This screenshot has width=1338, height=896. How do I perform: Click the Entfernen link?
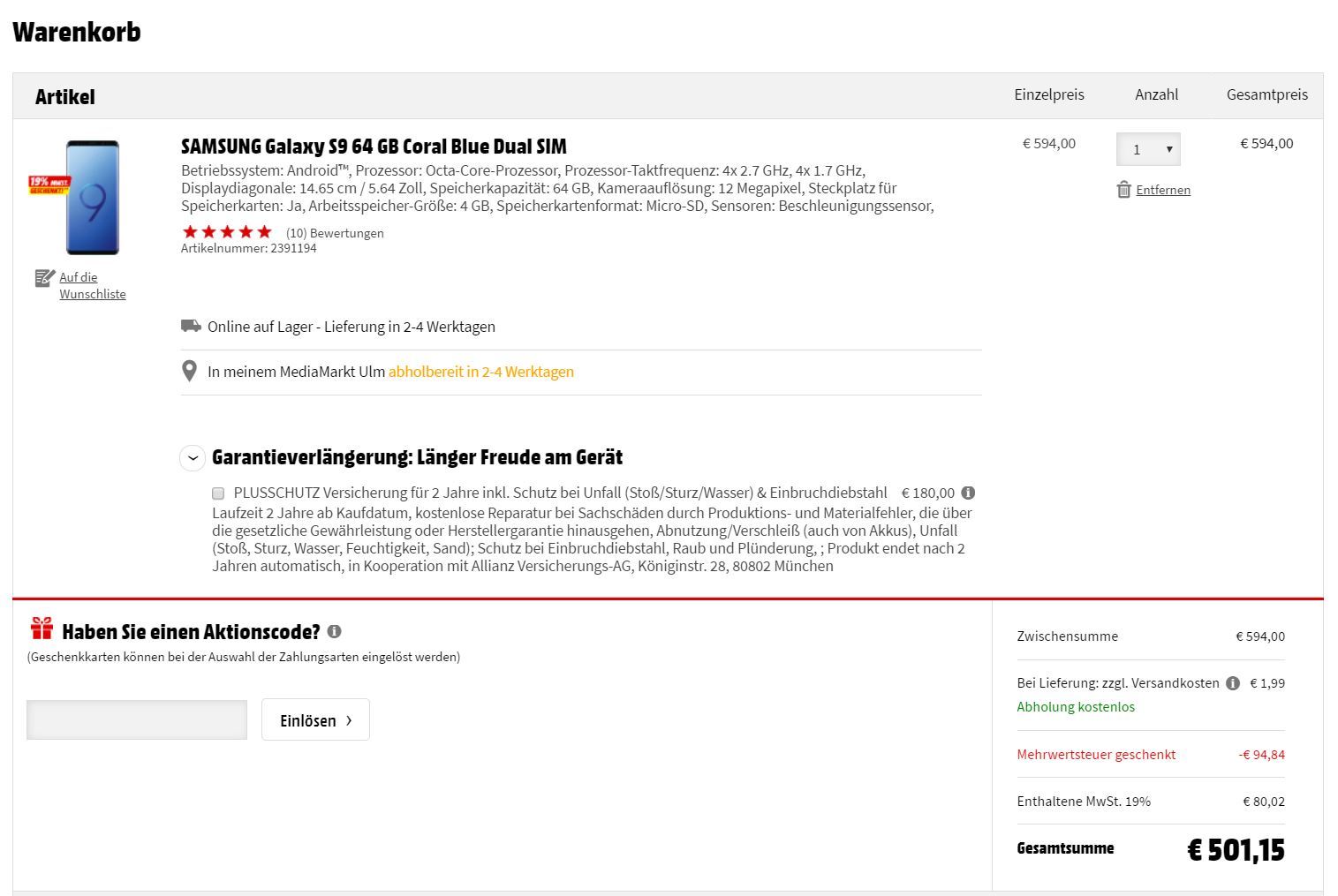(x=1163, y=190)
